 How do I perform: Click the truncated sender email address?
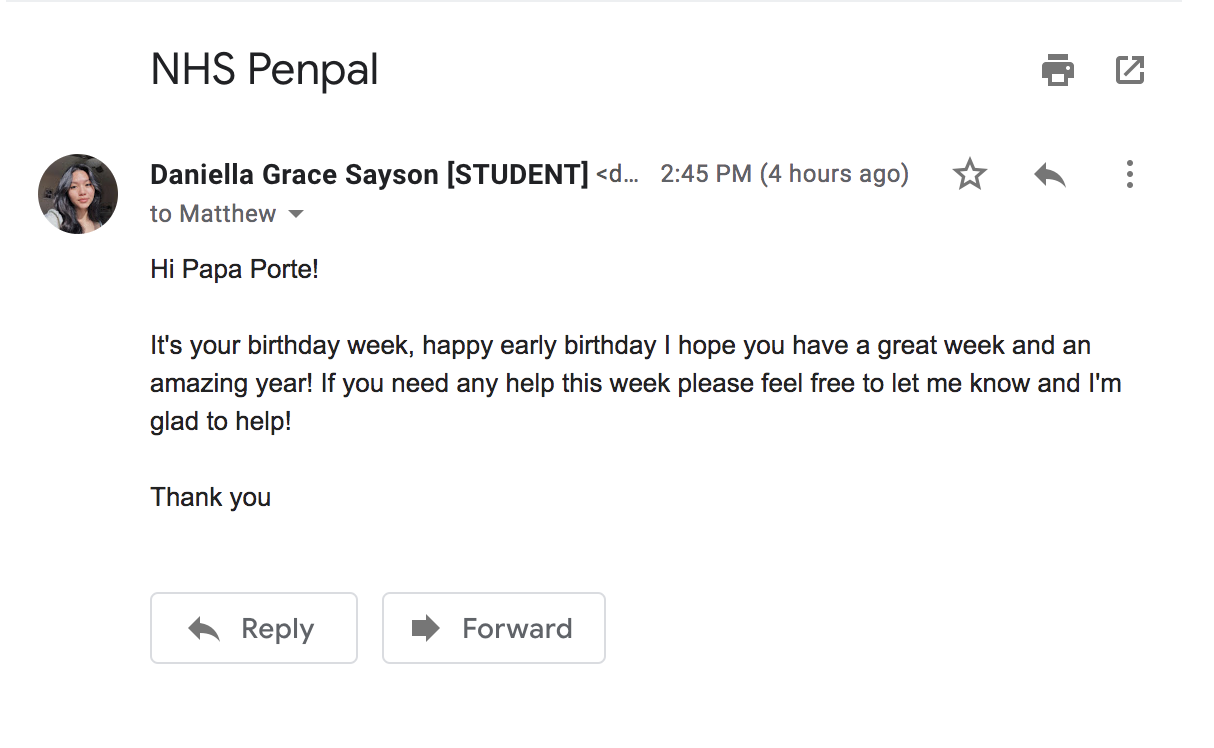(617, 175)
